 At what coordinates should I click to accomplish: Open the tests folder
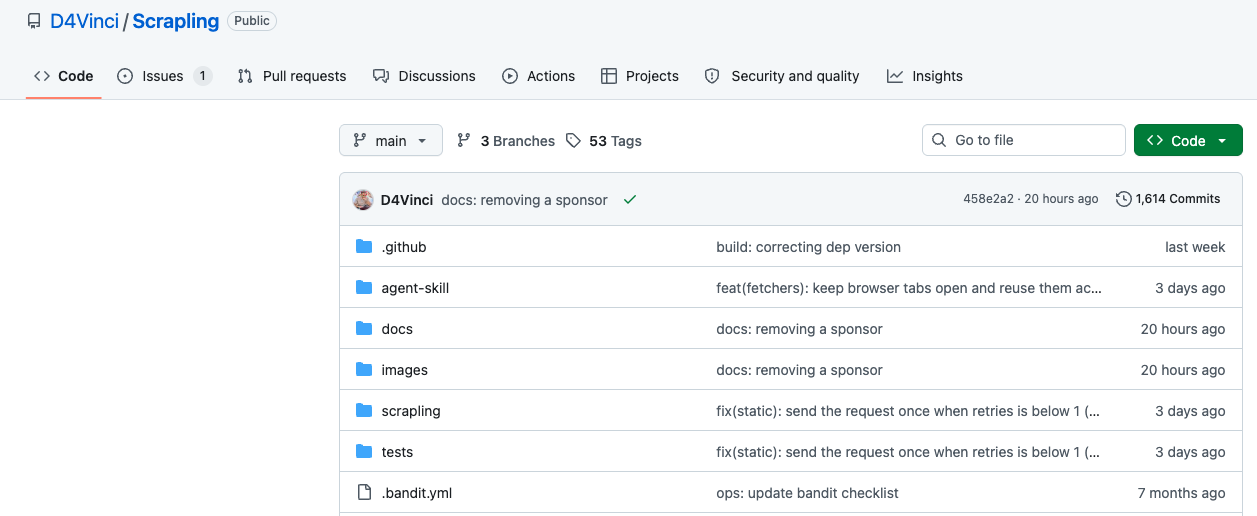click(397, 452)
